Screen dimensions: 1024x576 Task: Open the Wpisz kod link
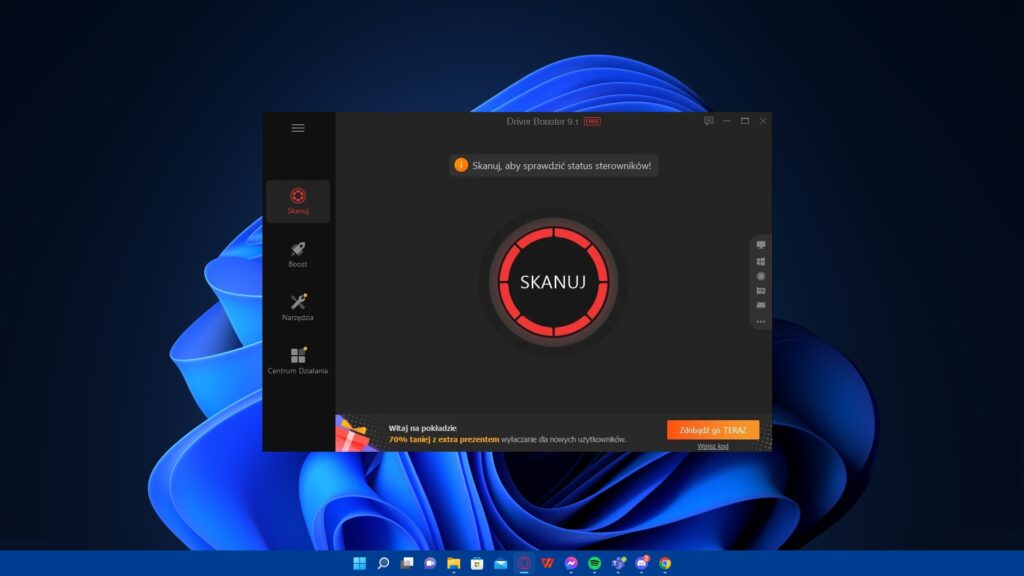click(712, 447)
